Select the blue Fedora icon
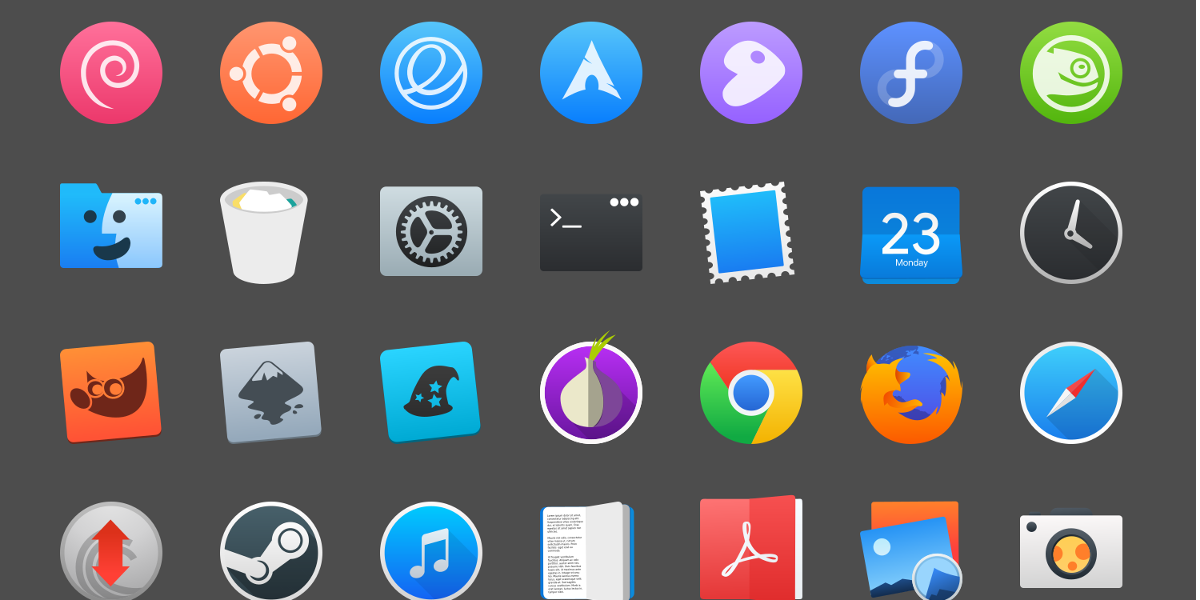 coord(911,73)
